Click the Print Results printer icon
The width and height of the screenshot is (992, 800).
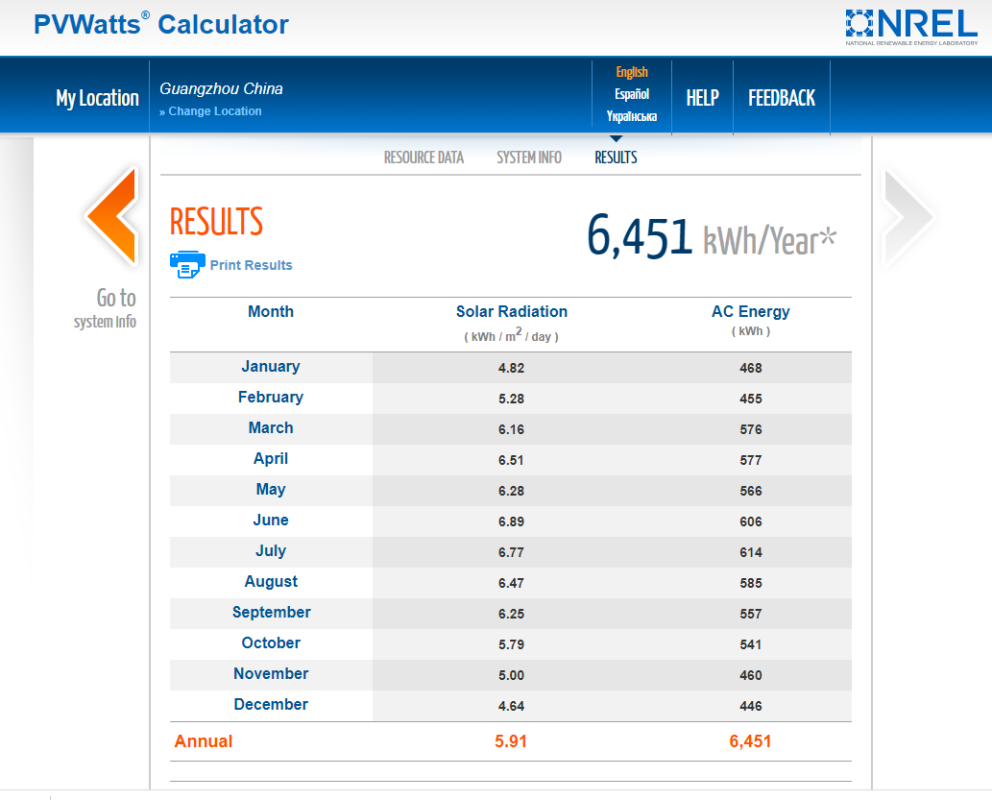187,264
